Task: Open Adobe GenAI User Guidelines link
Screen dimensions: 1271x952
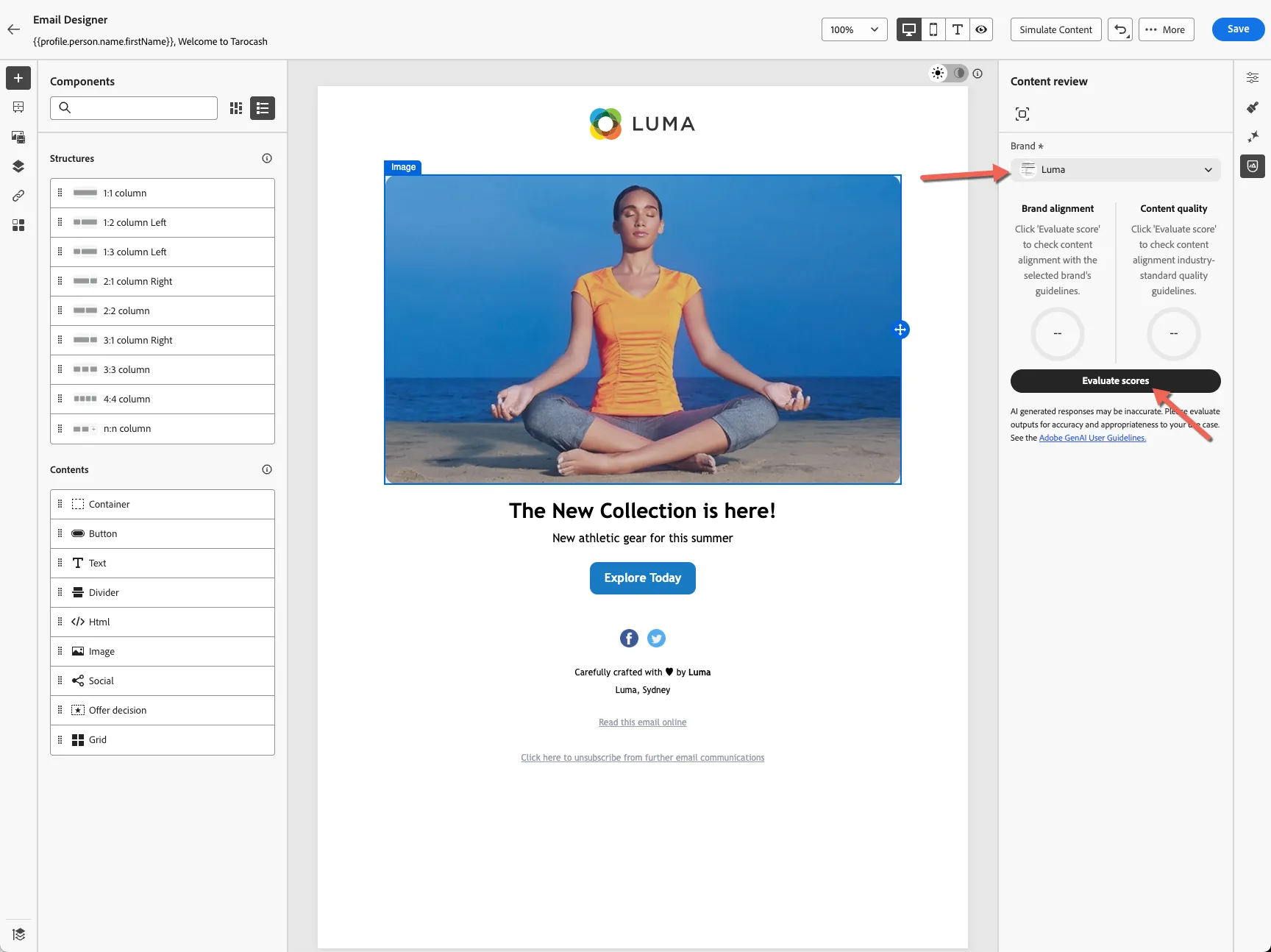Action: coord(1092,438)
